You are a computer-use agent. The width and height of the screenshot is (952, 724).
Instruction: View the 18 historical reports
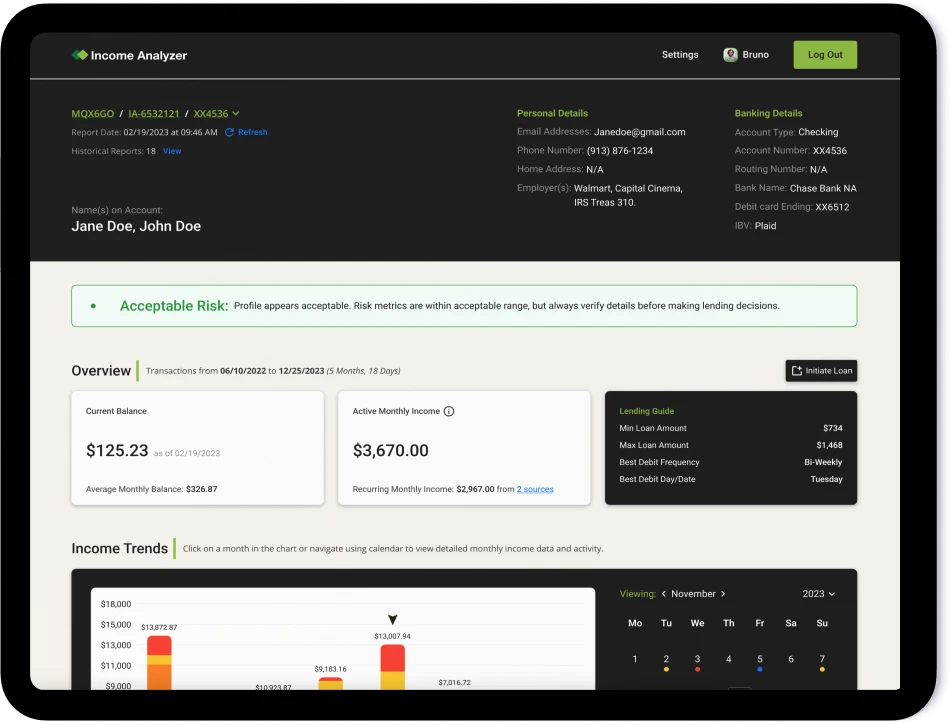click(x=172, y=151)
